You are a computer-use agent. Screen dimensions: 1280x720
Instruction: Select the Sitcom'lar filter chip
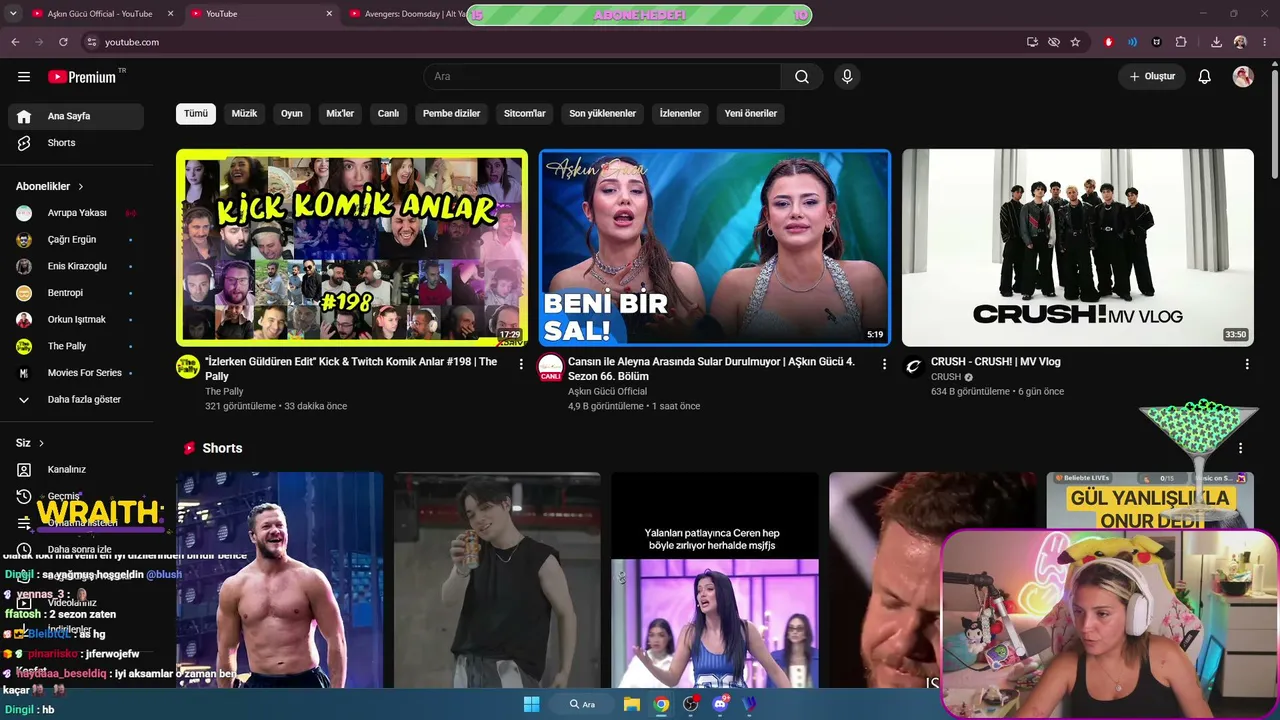click(525, 114)
